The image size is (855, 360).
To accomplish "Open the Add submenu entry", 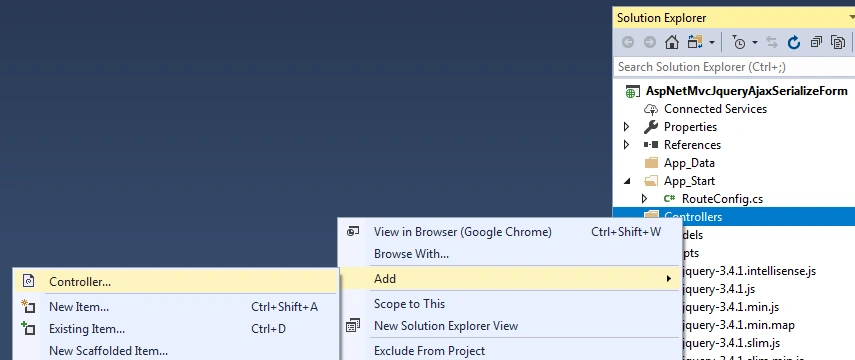I will 509,279.
